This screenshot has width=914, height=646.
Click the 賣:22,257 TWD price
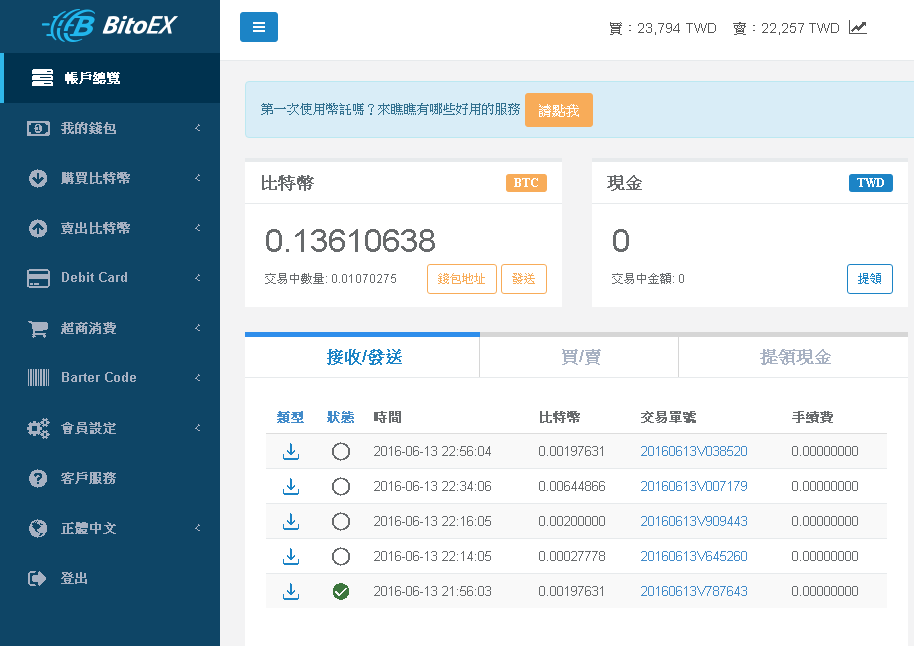pyautogui.click(x=786, y=28)
